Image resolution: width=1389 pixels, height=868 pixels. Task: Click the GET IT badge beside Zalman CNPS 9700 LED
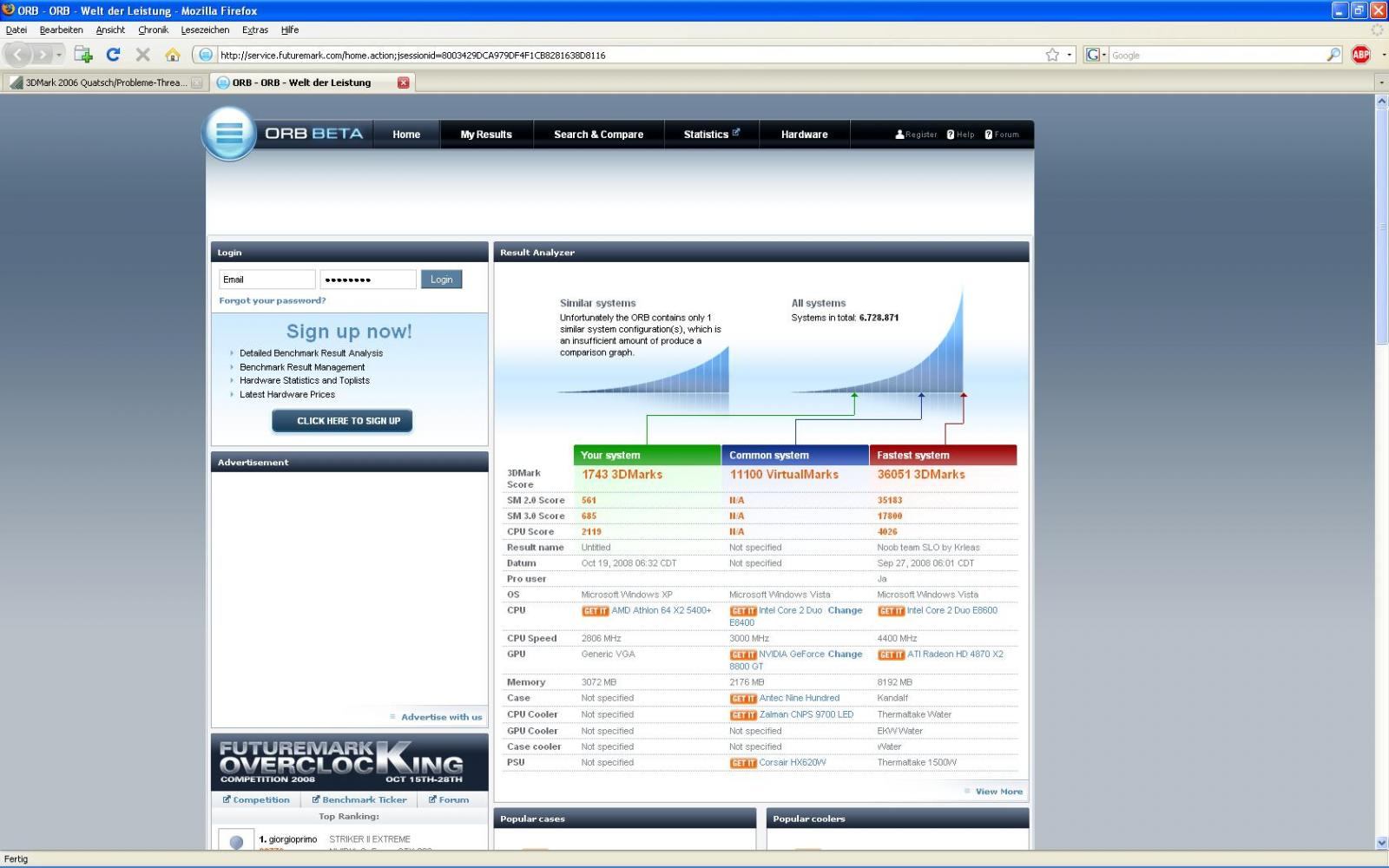pos(743,715)
